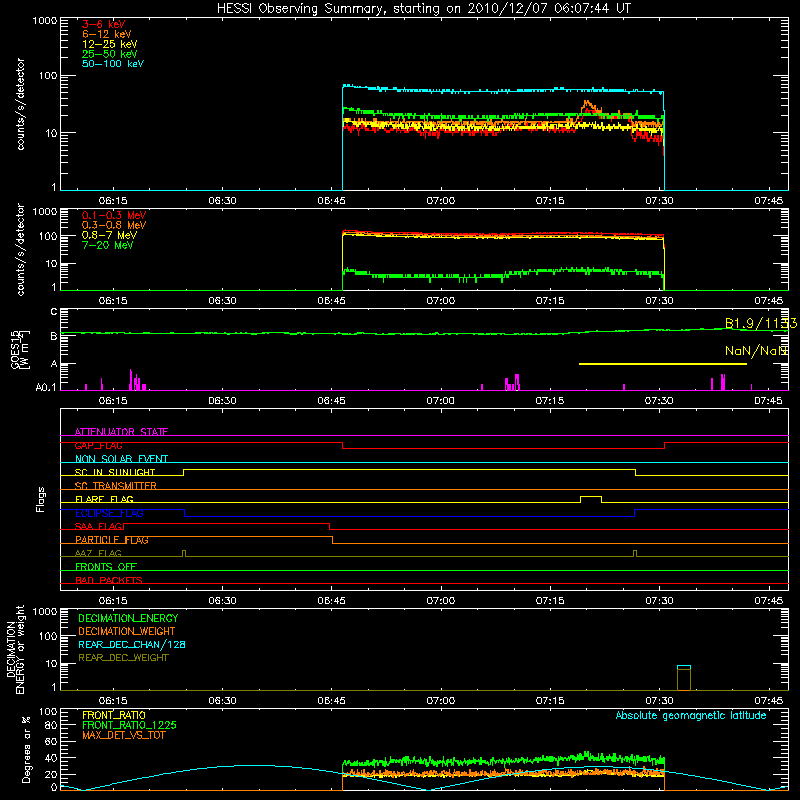Click the MAX_DET_VS_TOT legend label
800x800 pixels.
(x=123, y=735)
